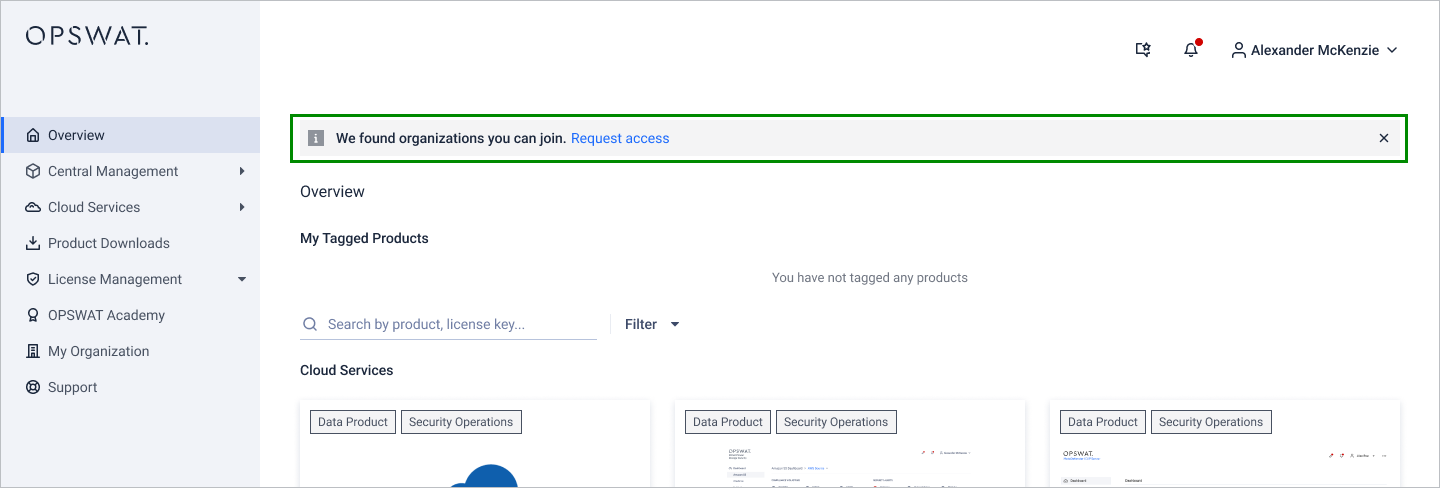This screenshot has width=1440, height=488.
Task: Go to Overview in the sidebar
Action: [130, 135]
